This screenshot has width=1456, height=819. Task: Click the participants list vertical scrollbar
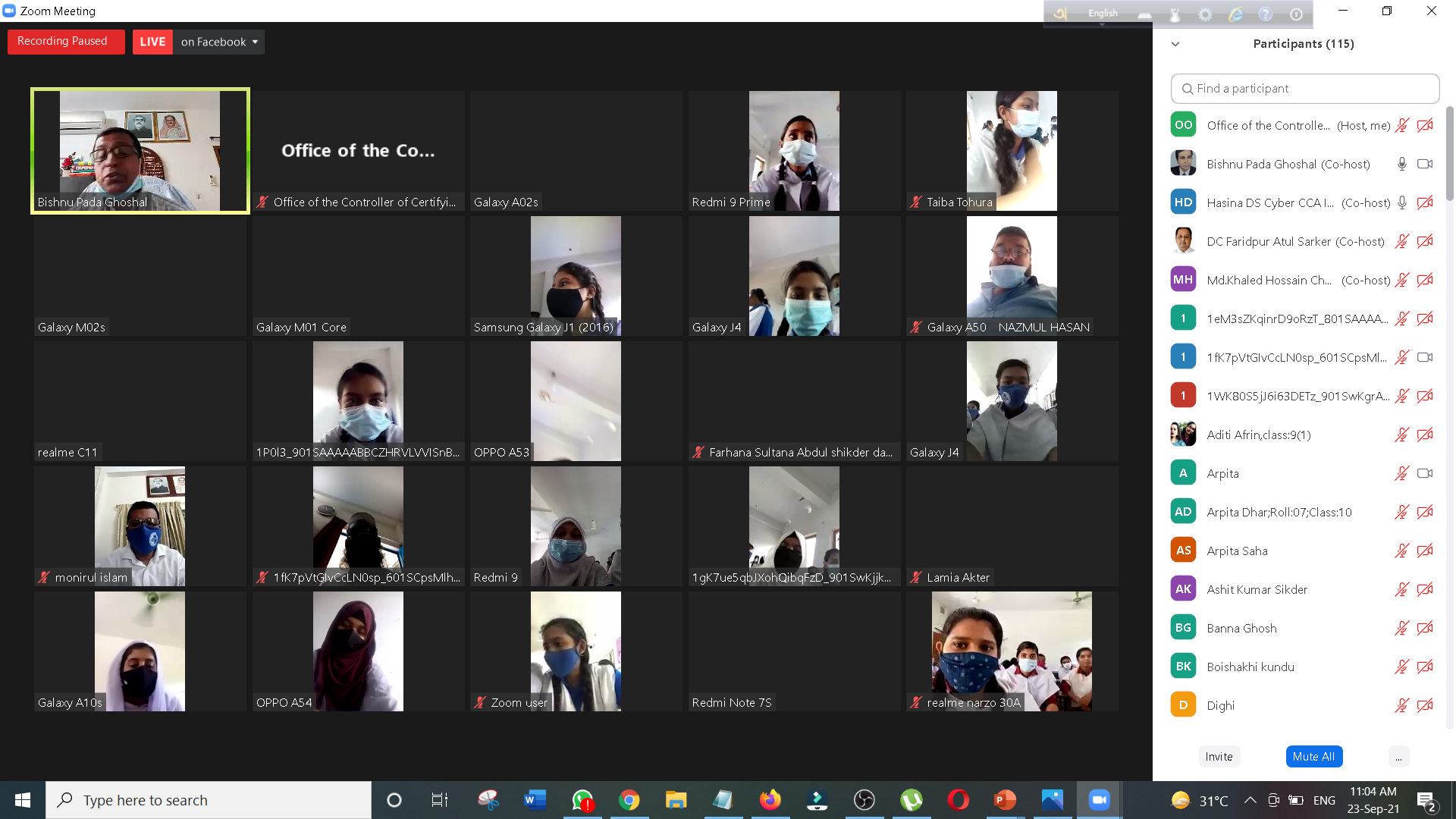(1450, 154)
